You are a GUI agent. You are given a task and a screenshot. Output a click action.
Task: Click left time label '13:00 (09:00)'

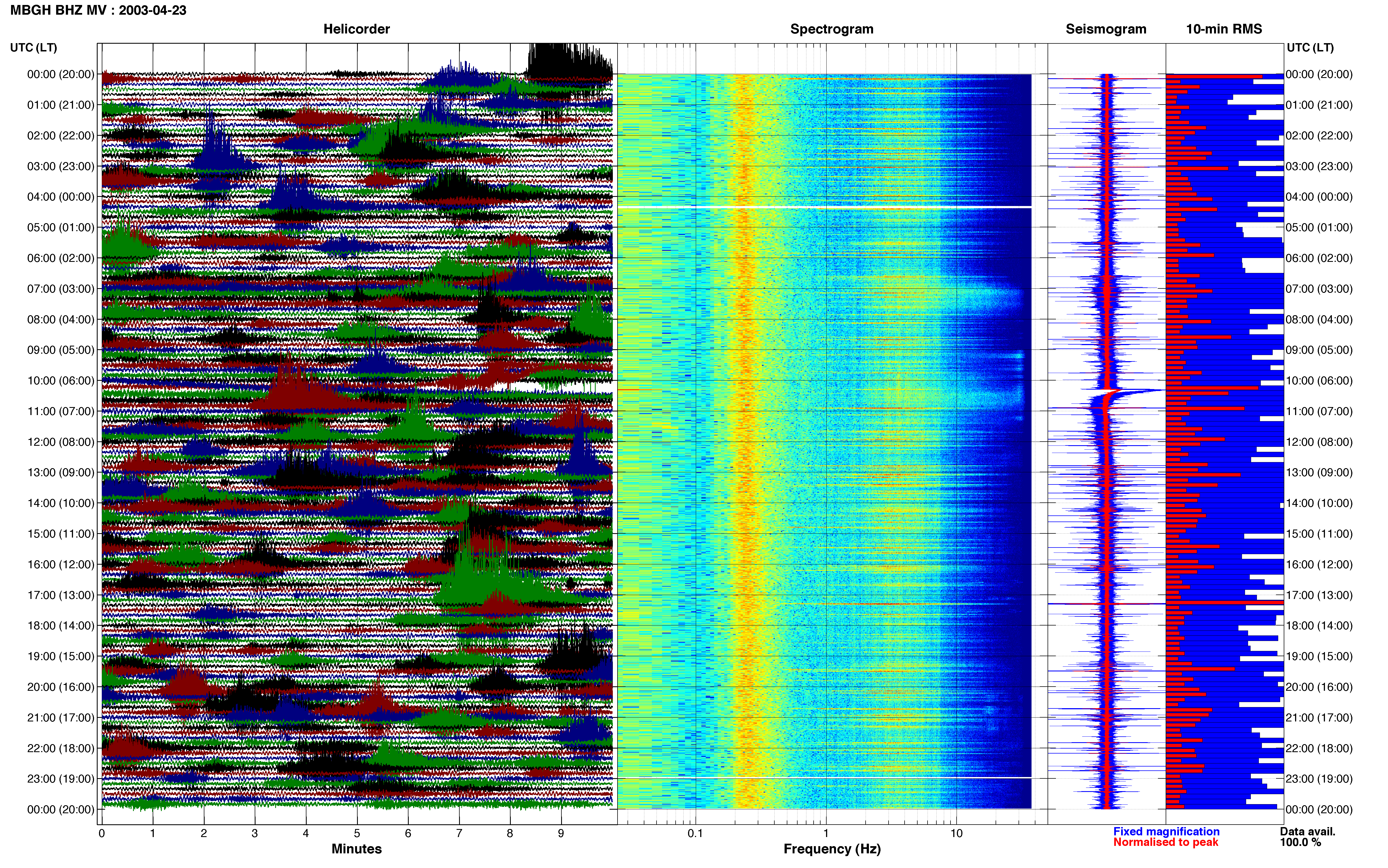[60, 473]
